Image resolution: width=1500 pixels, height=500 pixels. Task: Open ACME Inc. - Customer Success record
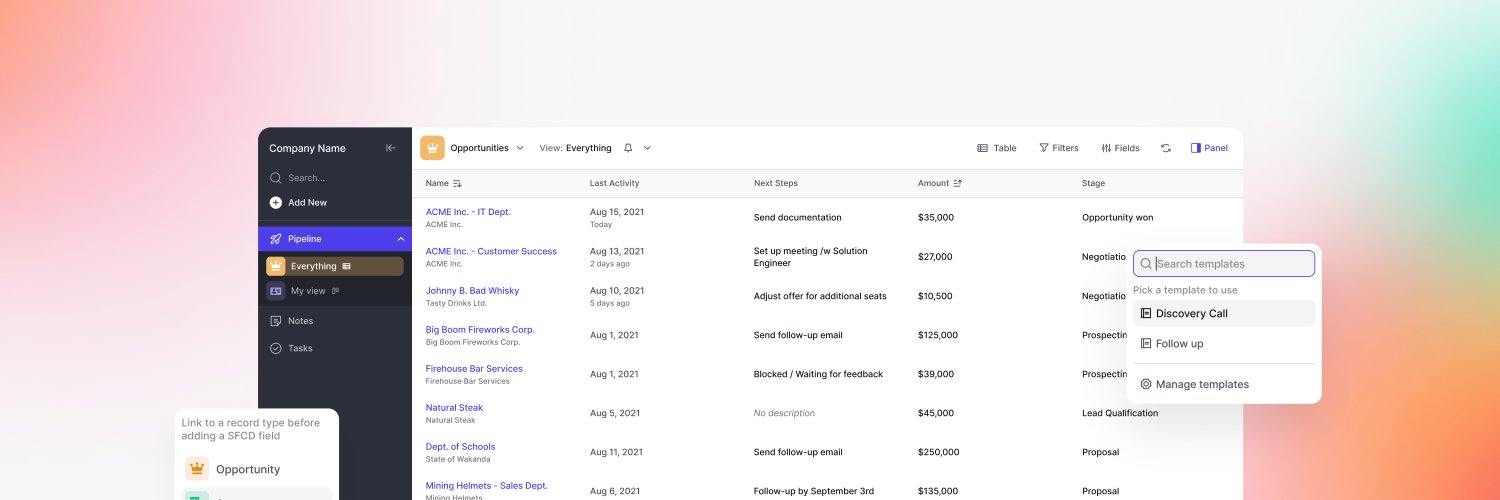pos(491,251)
